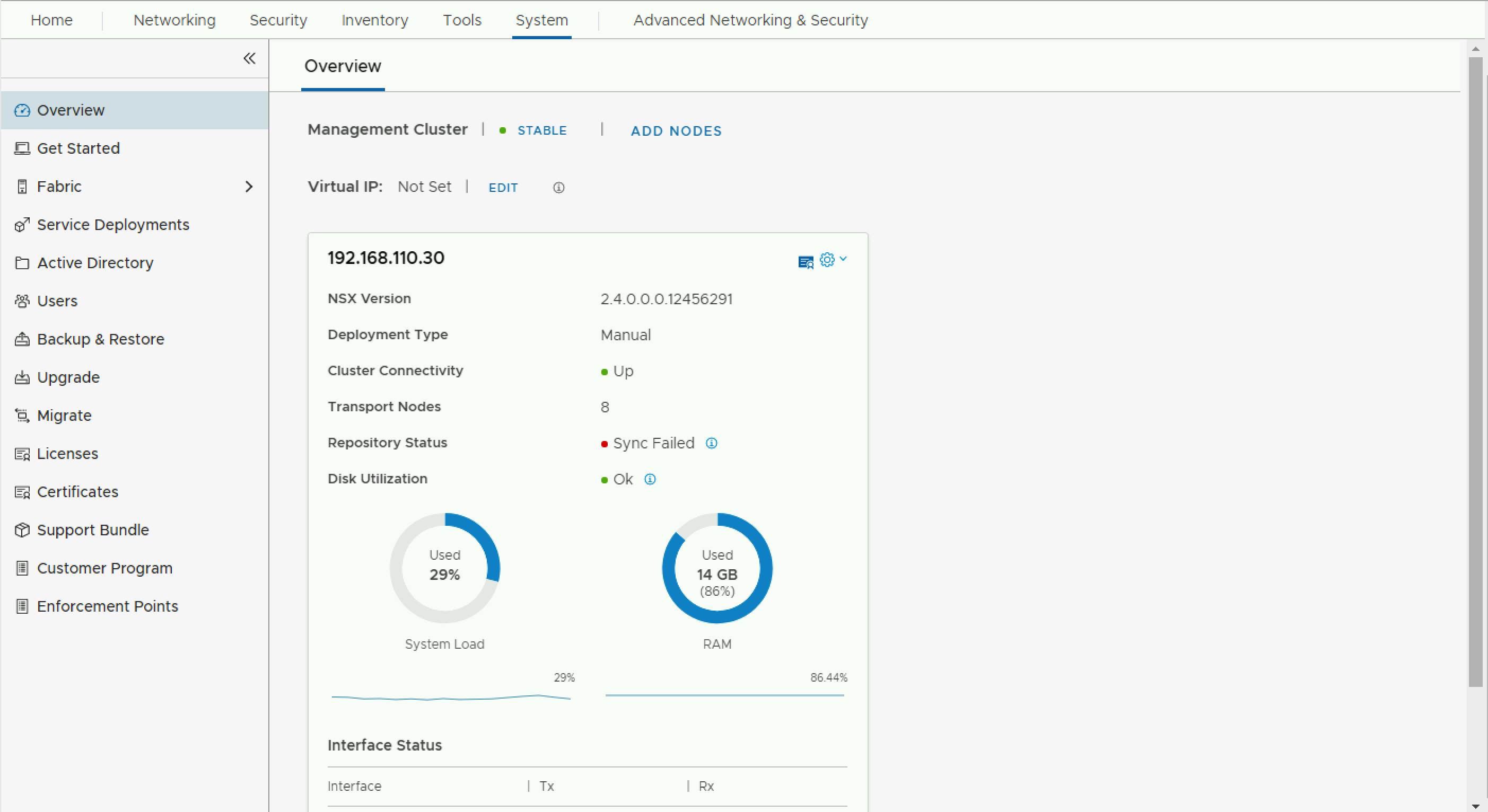Screen dimensions: 1488x812
Task: Click the STABLE cluster status link
Action: [541, 130]
